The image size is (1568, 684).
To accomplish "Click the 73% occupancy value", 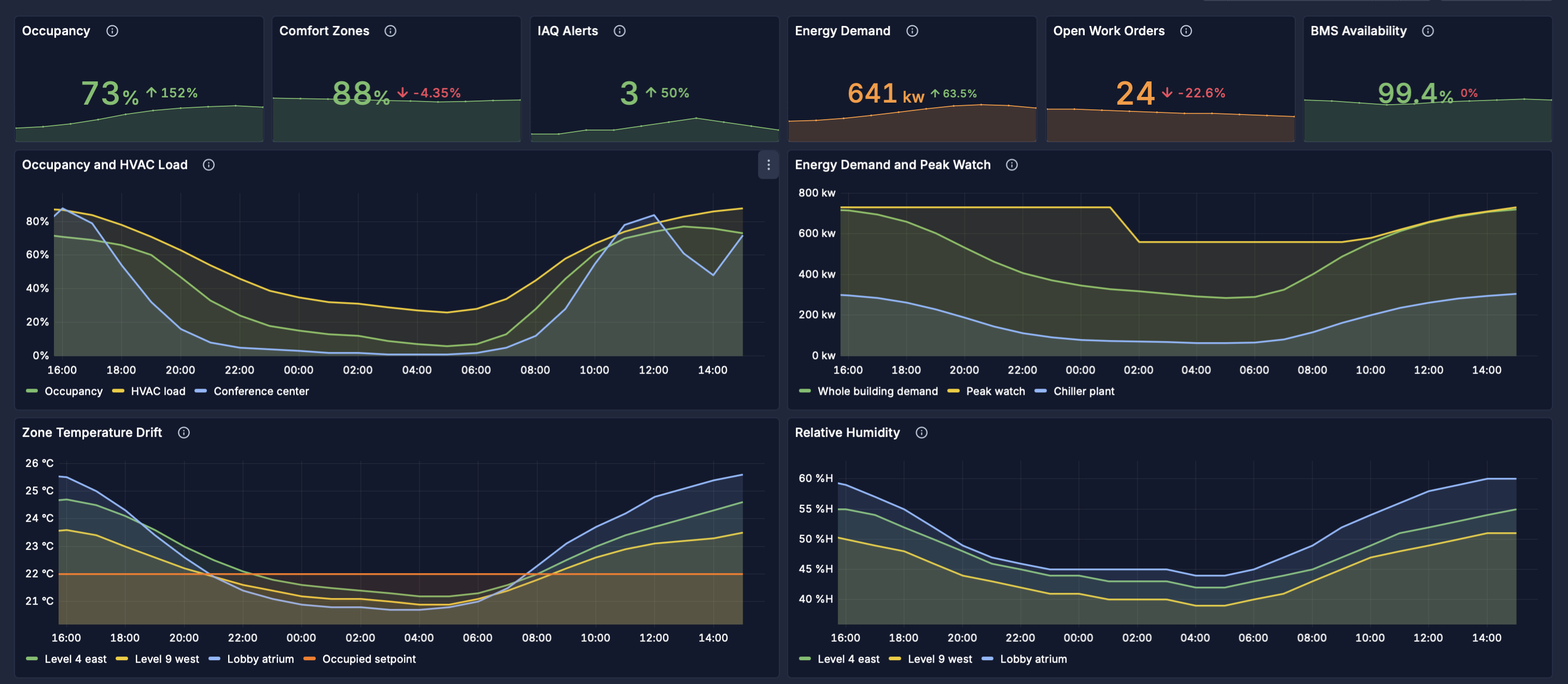I will (x=110, y=94).
